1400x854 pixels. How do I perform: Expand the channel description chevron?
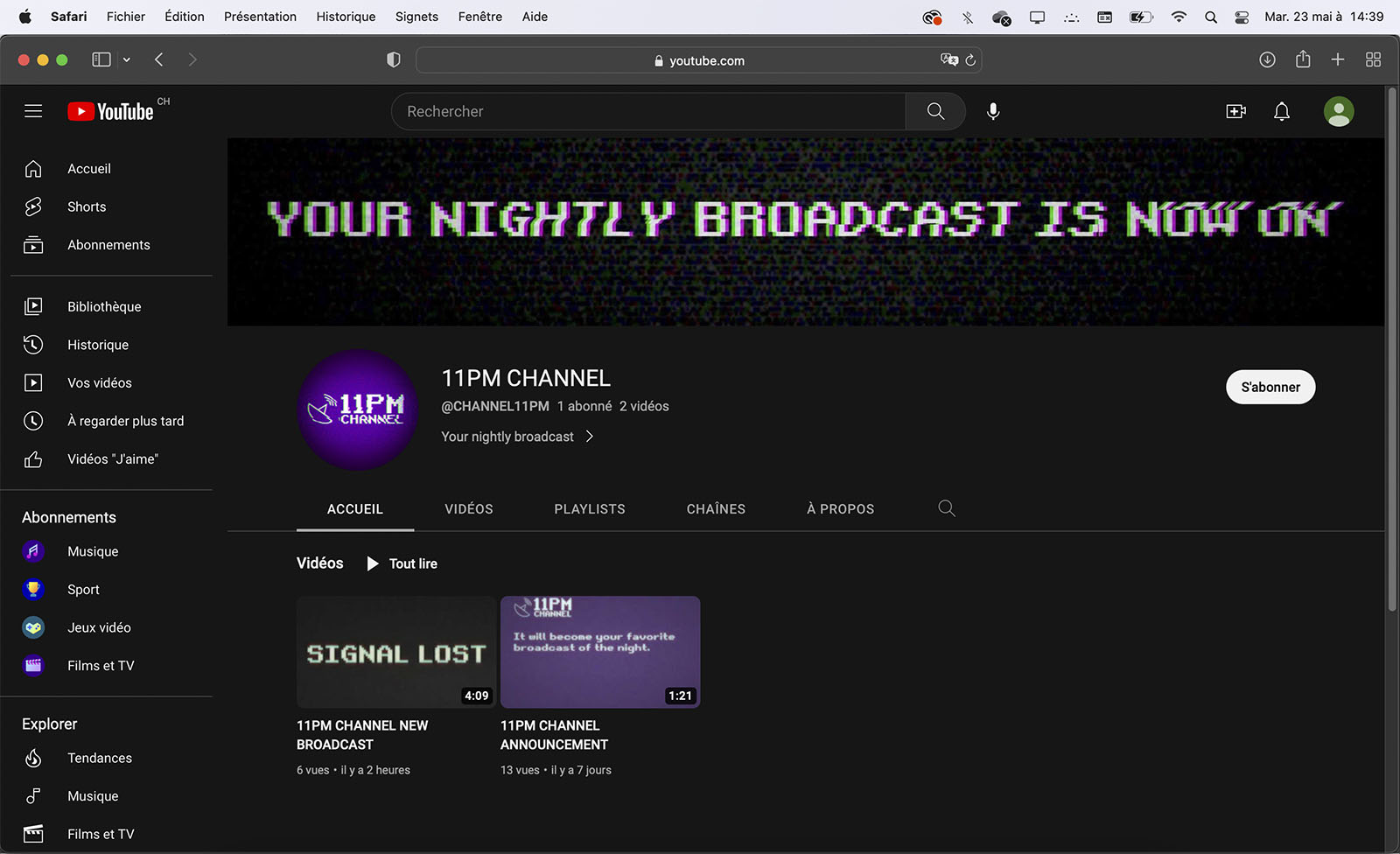coord(590,437)
